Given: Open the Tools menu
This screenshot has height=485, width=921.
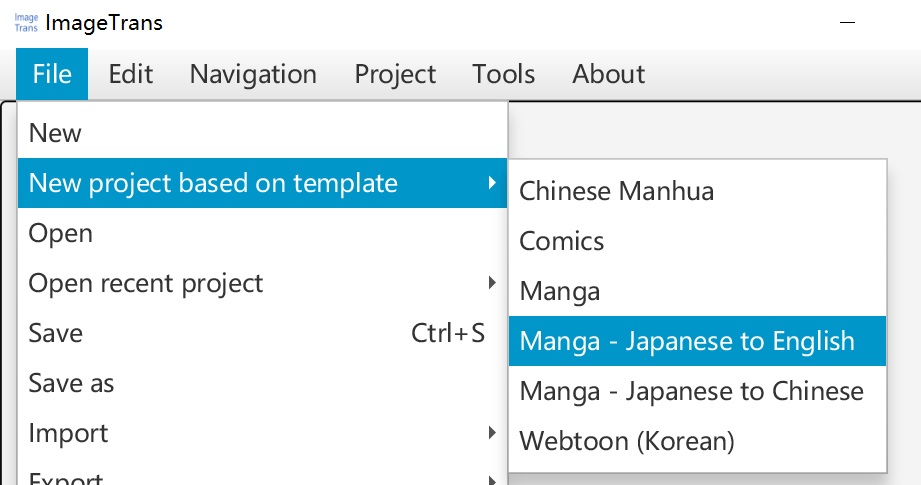Looking at the screenshot, I should 503,74.
